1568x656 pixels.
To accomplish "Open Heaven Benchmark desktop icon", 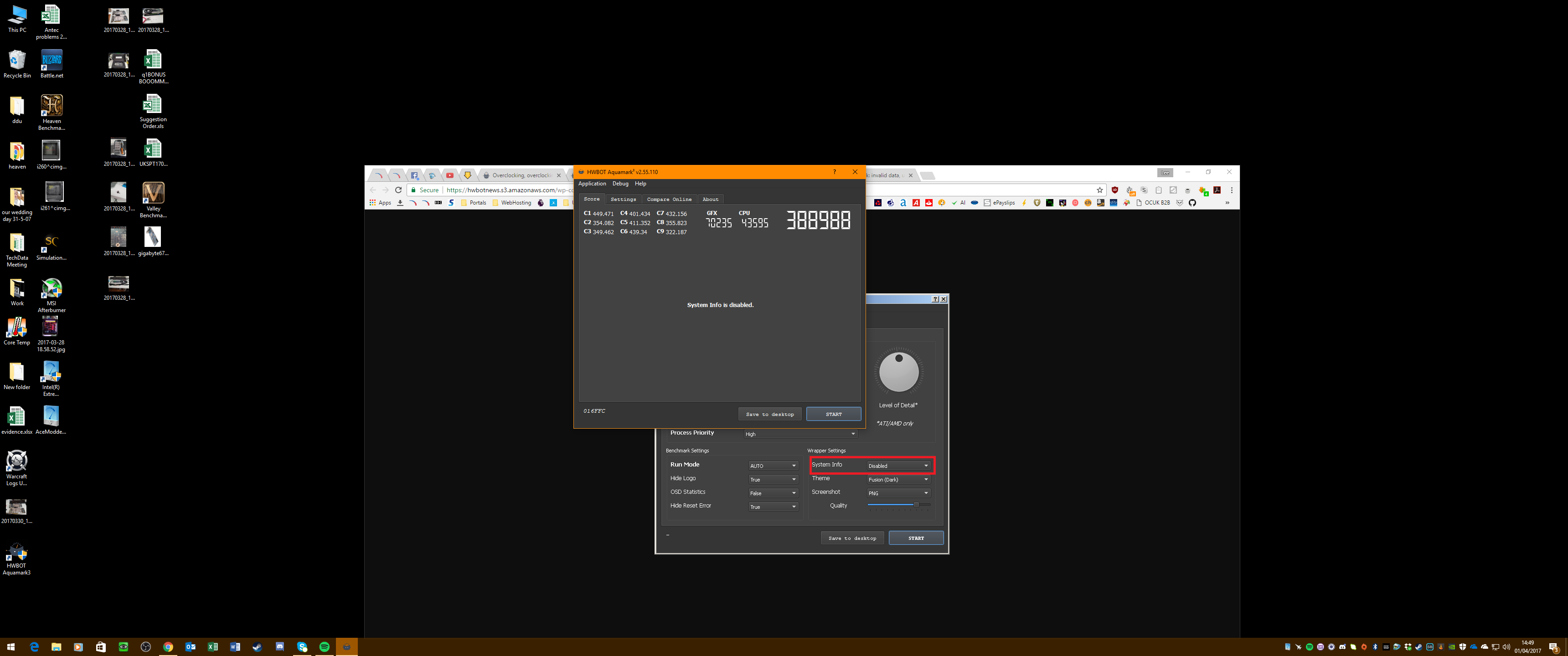I will 52,113.
